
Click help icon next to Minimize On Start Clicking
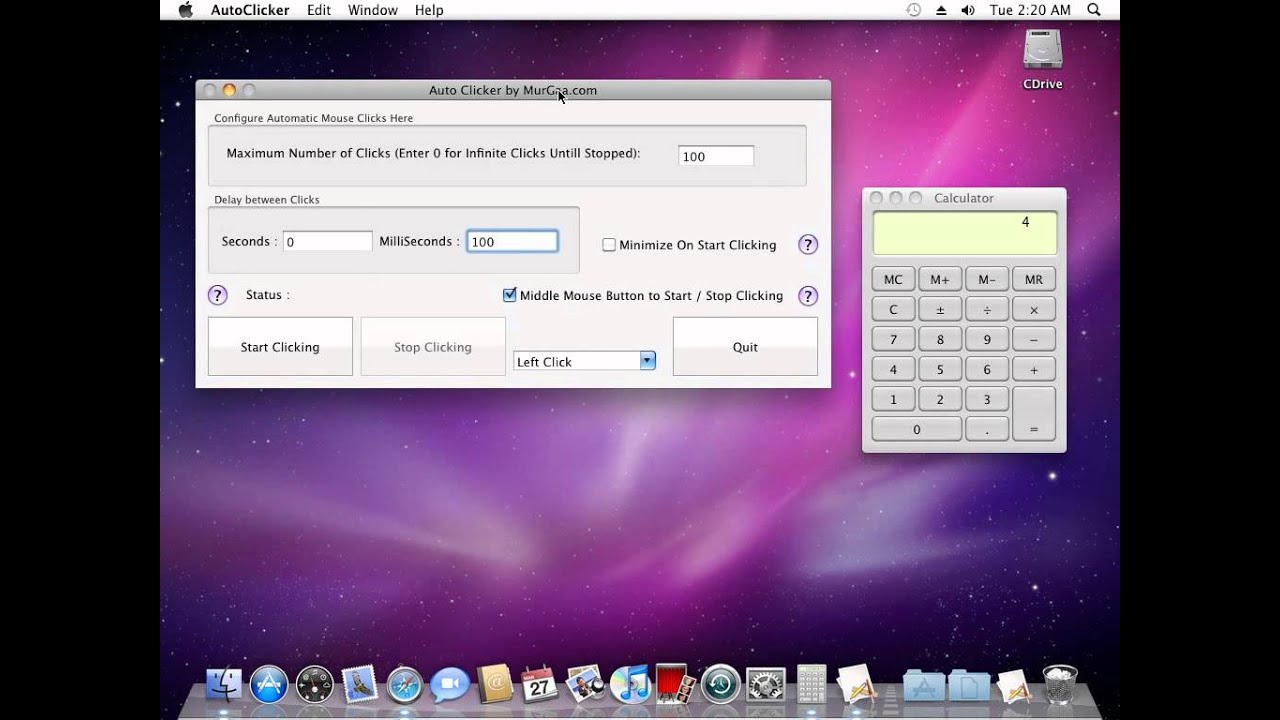808,245
